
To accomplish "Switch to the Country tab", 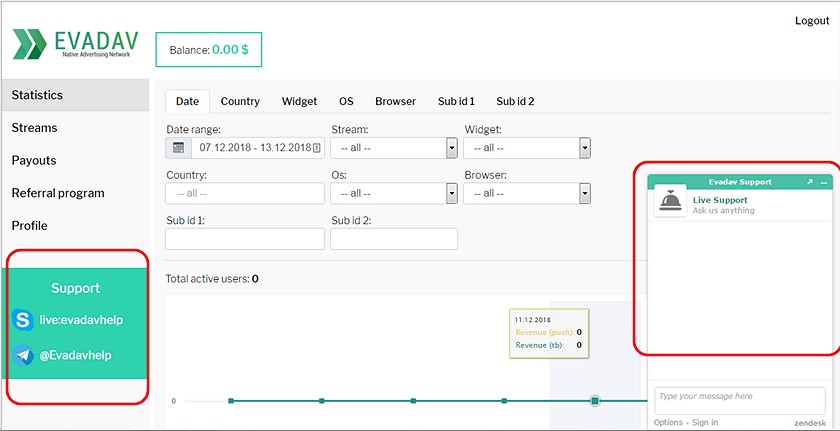I will click(x=240, y=101).
